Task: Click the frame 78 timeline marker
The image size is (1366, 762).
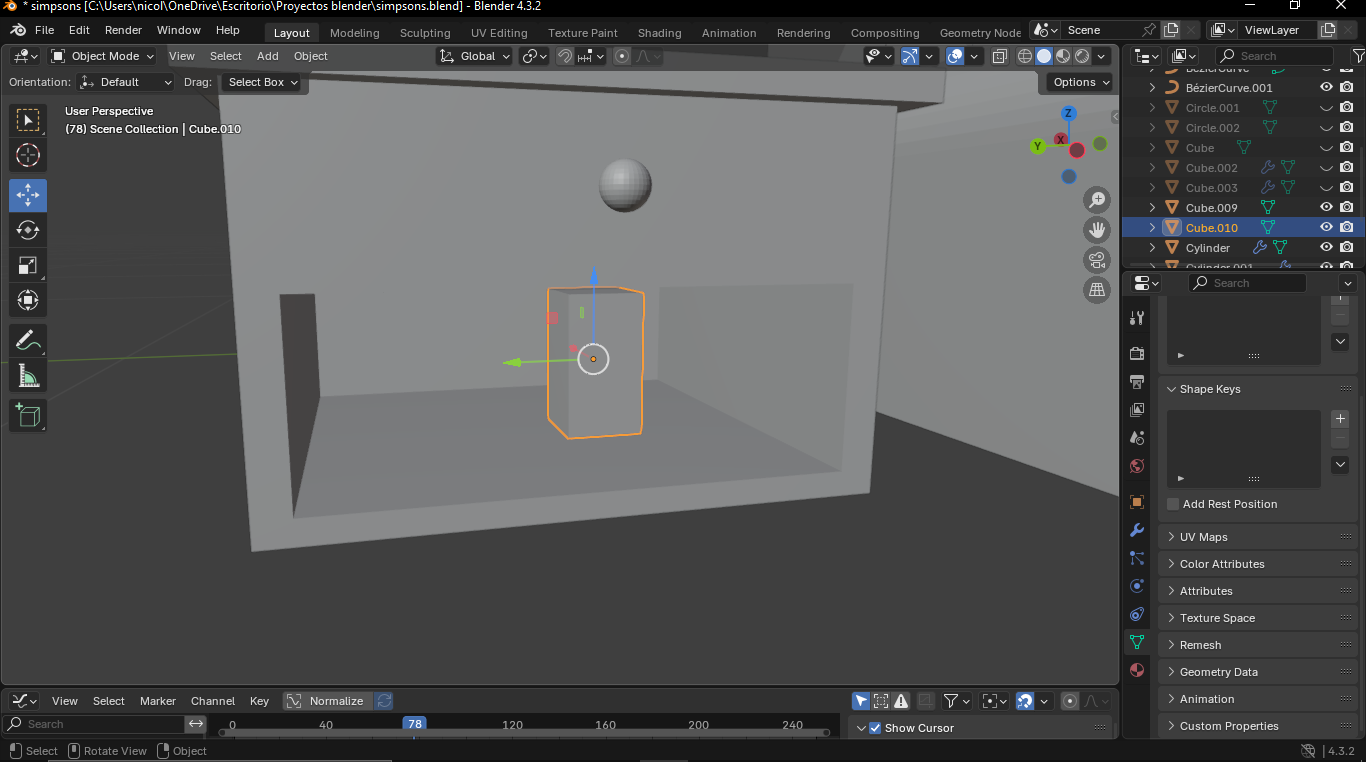Action: click(414, 724)
